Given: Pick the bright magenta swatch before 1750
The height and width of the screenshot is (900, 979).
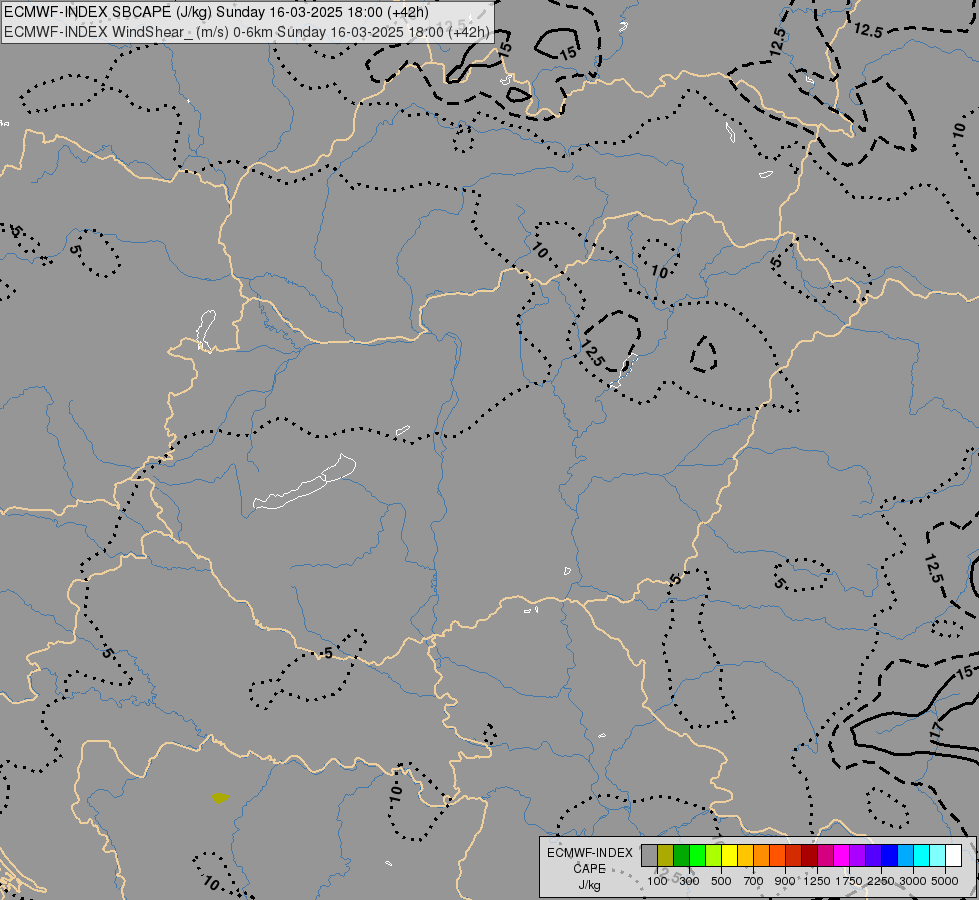Looking at the screenshot, I should (x=842, y=855).
